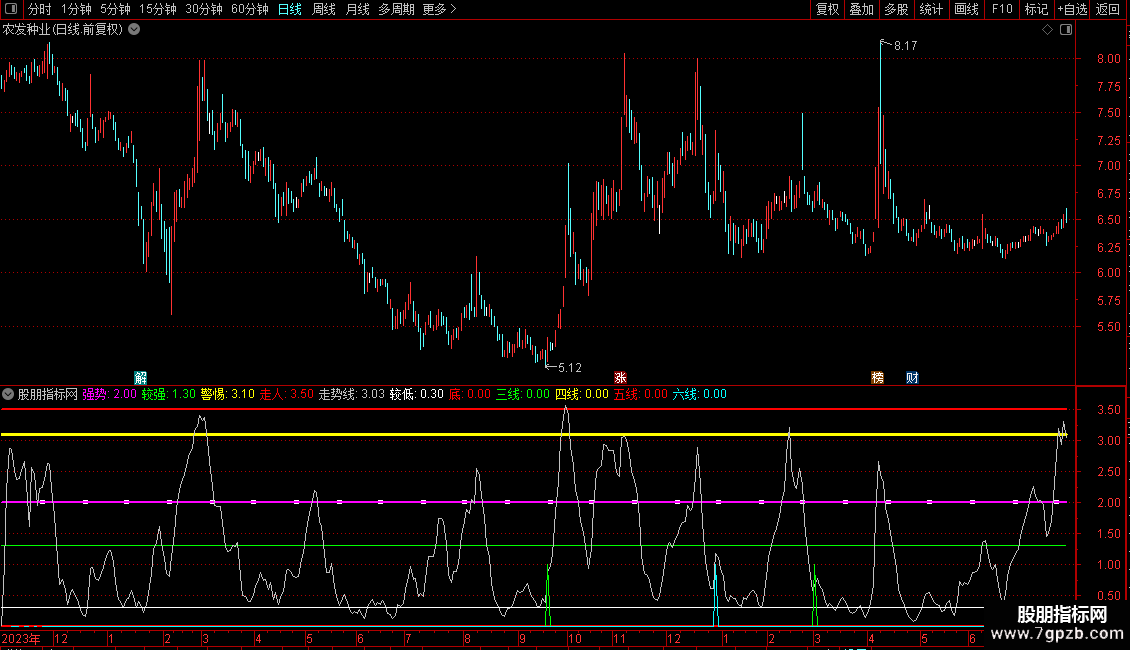Toggle the side panel icon at top-right of chart
This screenshot has width=1130, height=650.
[x=1065, y=30]
